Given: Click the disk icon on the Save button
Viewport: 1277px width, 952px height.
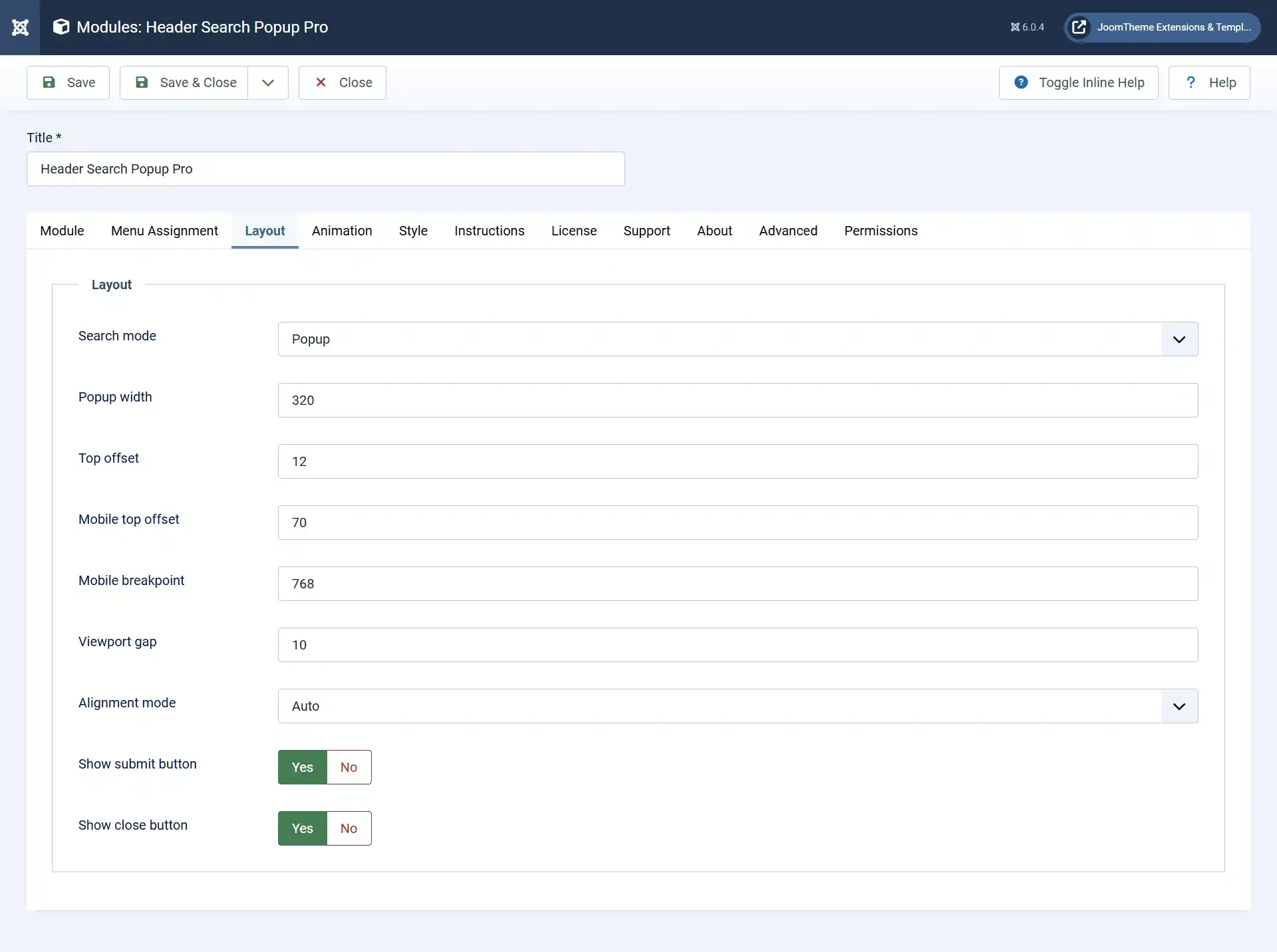Looking at the screenshot, I should 49,82.
